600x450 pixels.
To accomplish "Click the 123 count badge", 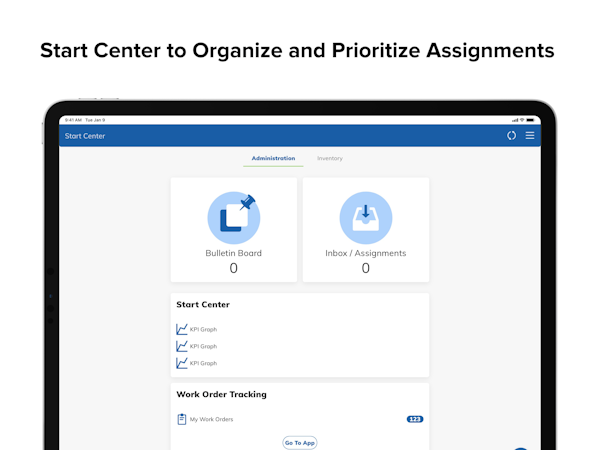I will pyautogui.click(x=415, y=419).
